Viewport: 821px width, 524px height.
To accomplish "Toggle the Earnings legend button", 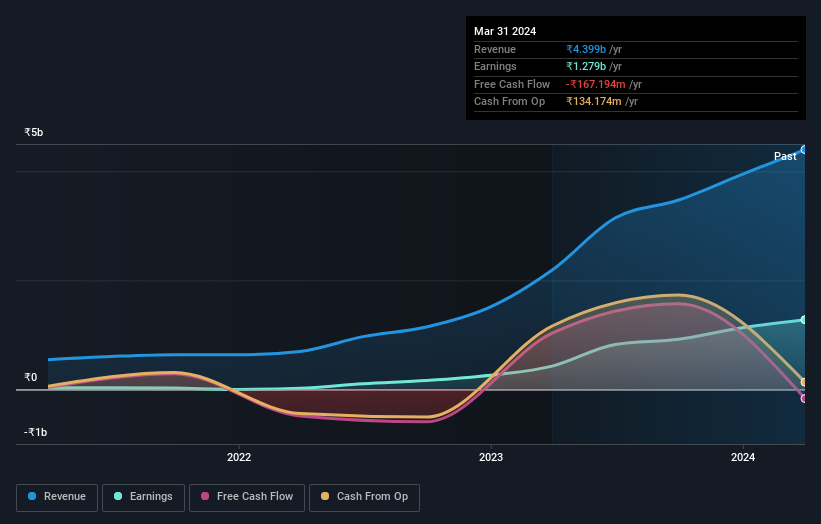I will pos(143,497).
